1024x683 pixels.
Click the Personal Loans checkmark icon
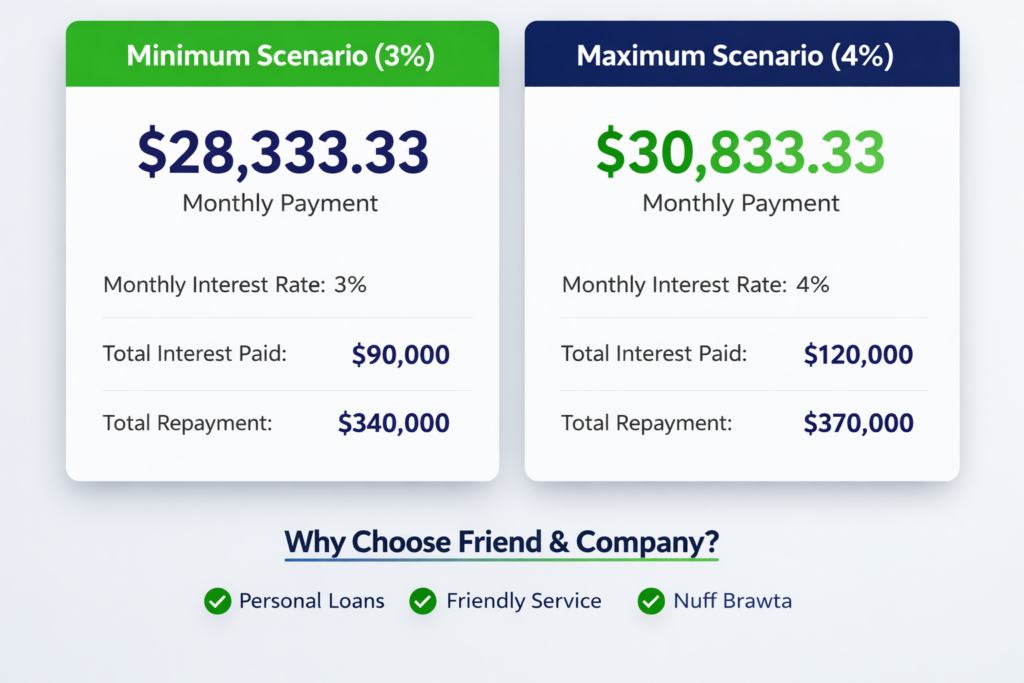click(217, 601)
